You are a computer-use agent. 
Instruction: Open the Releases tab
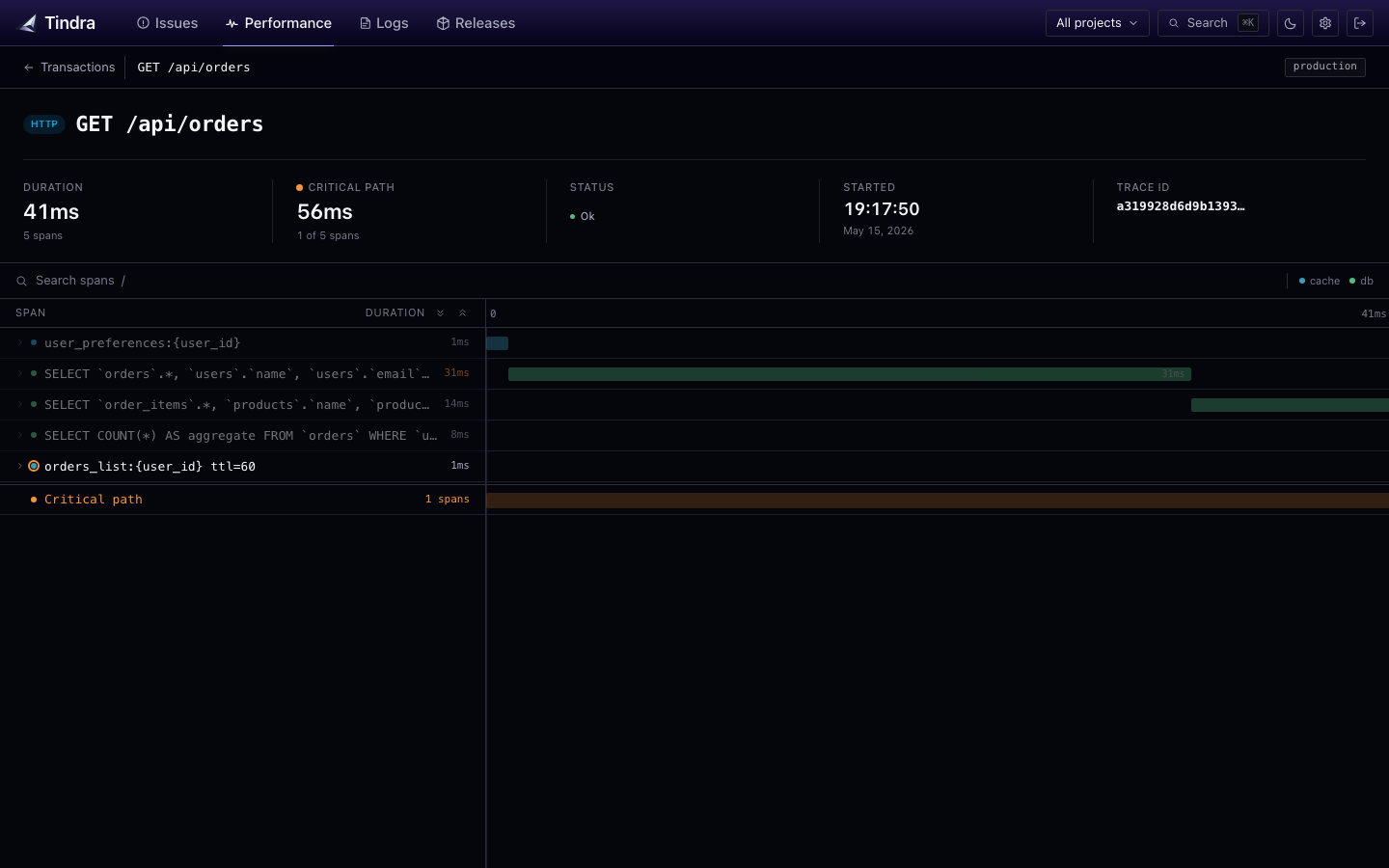[x=476, y=23]
